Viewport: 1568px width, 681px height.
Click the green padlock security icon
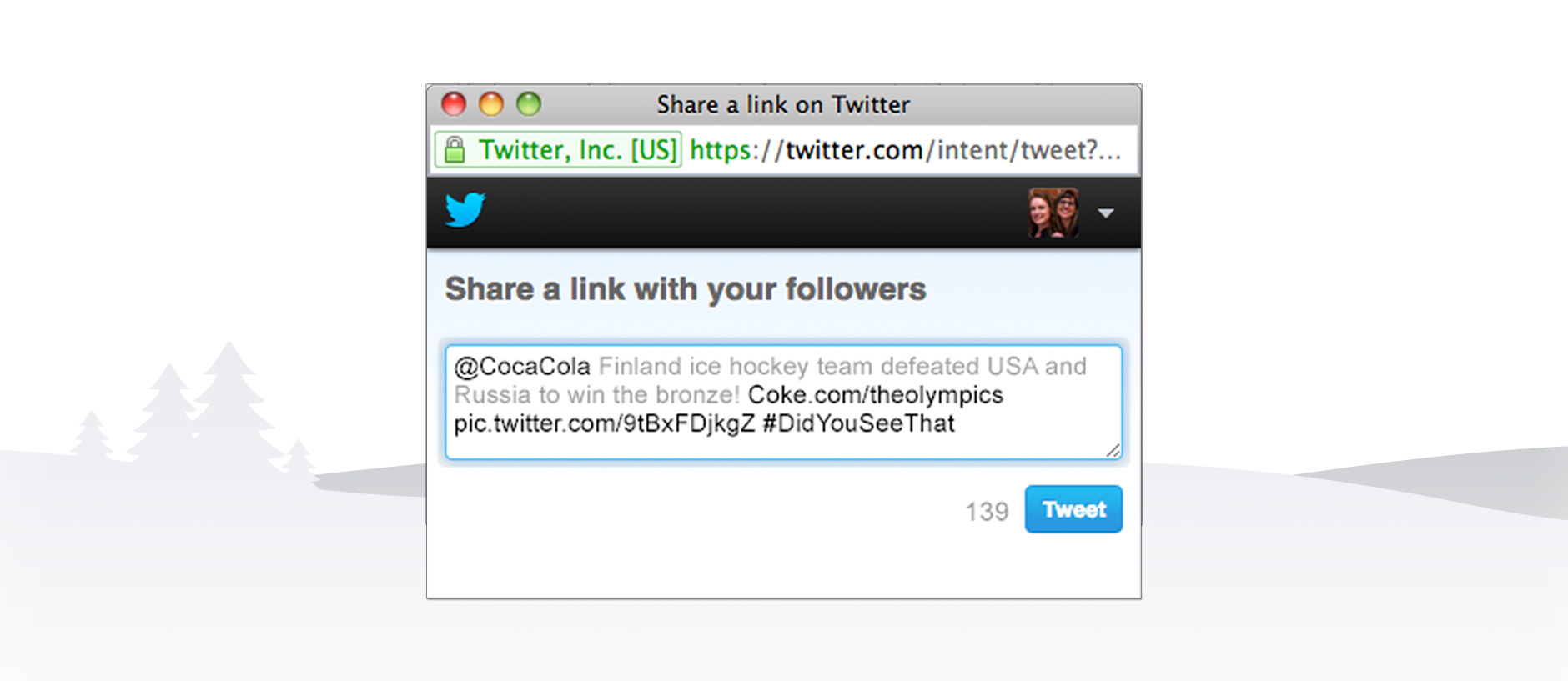455,150
